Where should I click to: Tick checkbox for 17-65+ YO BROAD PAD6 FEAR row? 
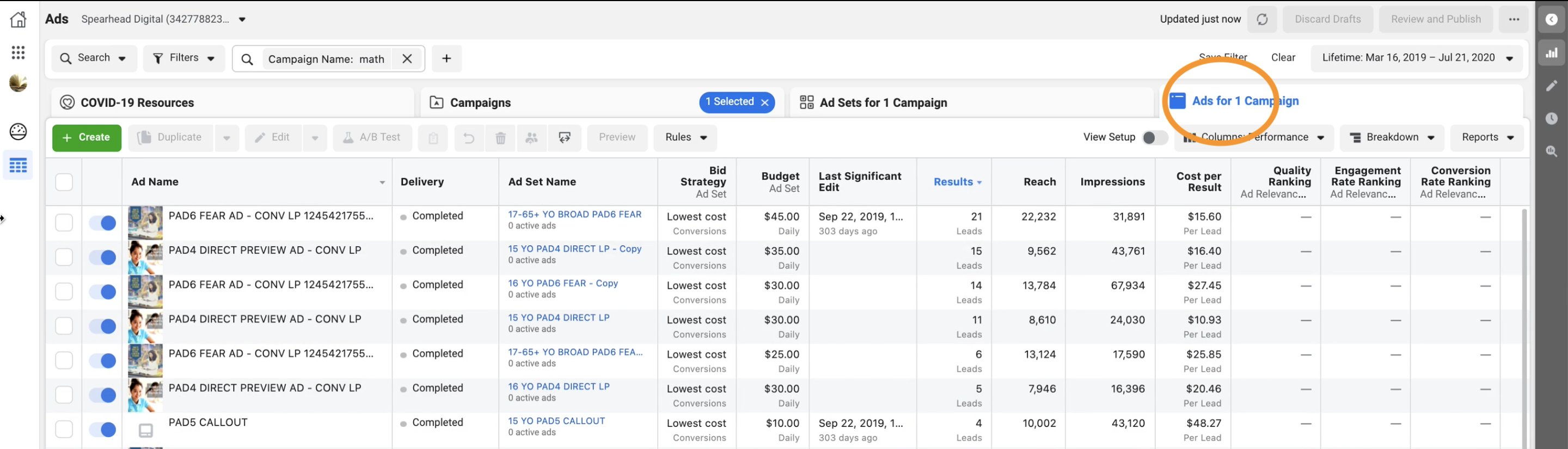coord(64,222)
